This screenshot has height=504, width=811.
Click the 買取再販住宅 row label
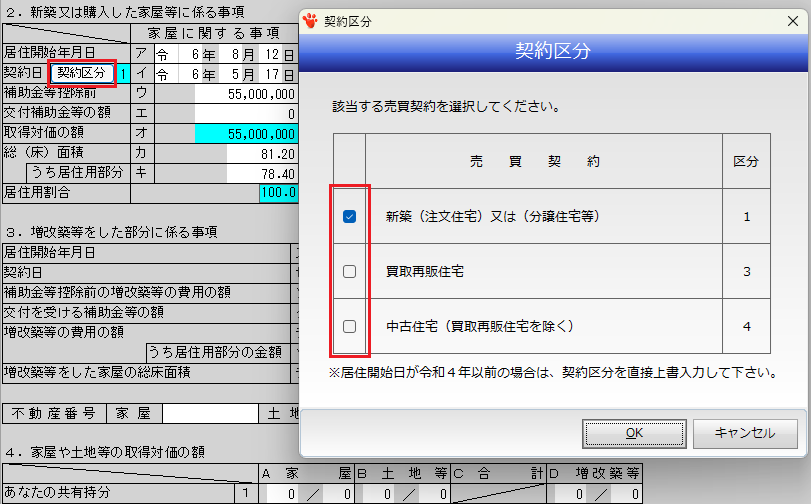425,271
